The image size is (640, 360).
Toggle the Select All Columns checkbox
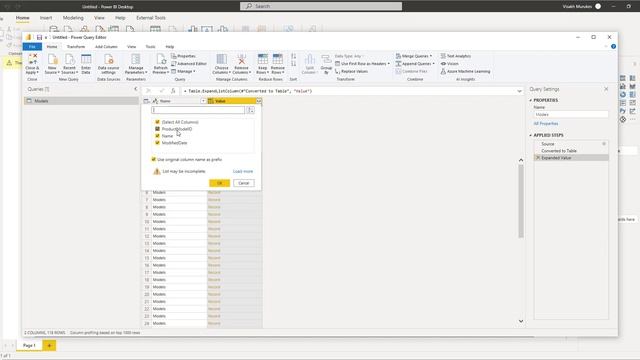[x=157, y=122]
